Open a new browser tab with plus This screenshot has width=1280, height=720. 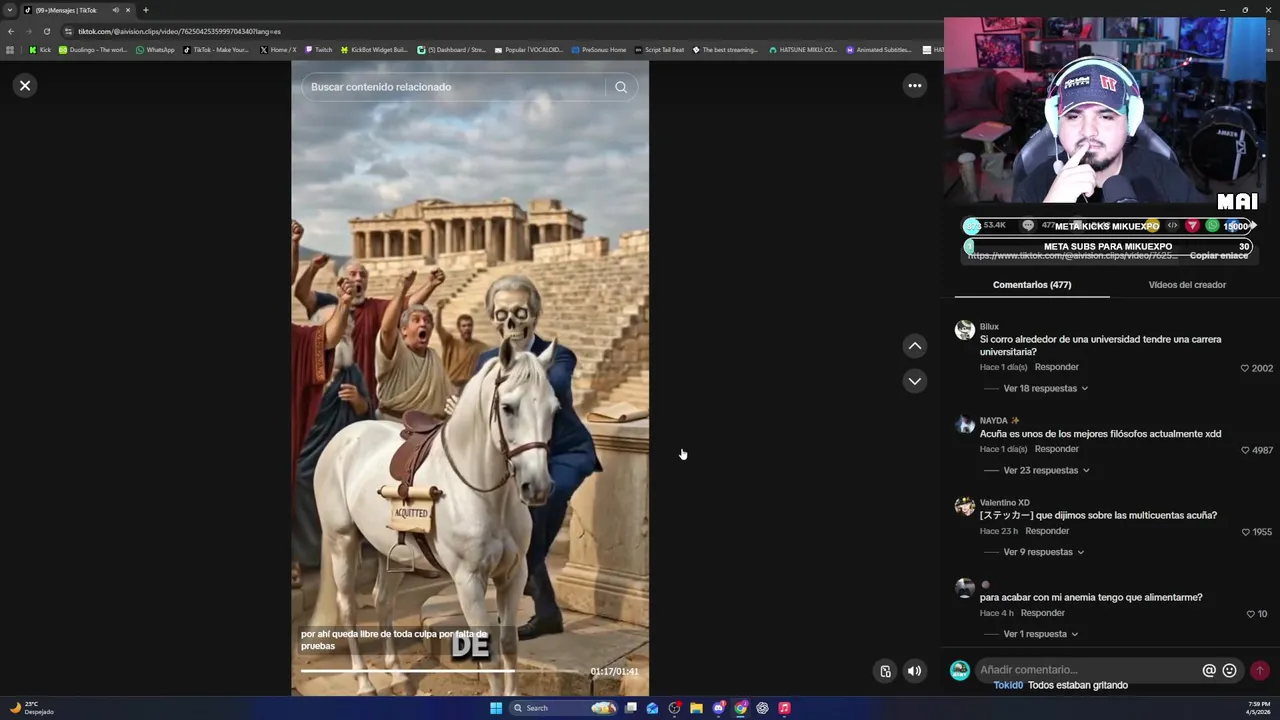pos(146,10)
